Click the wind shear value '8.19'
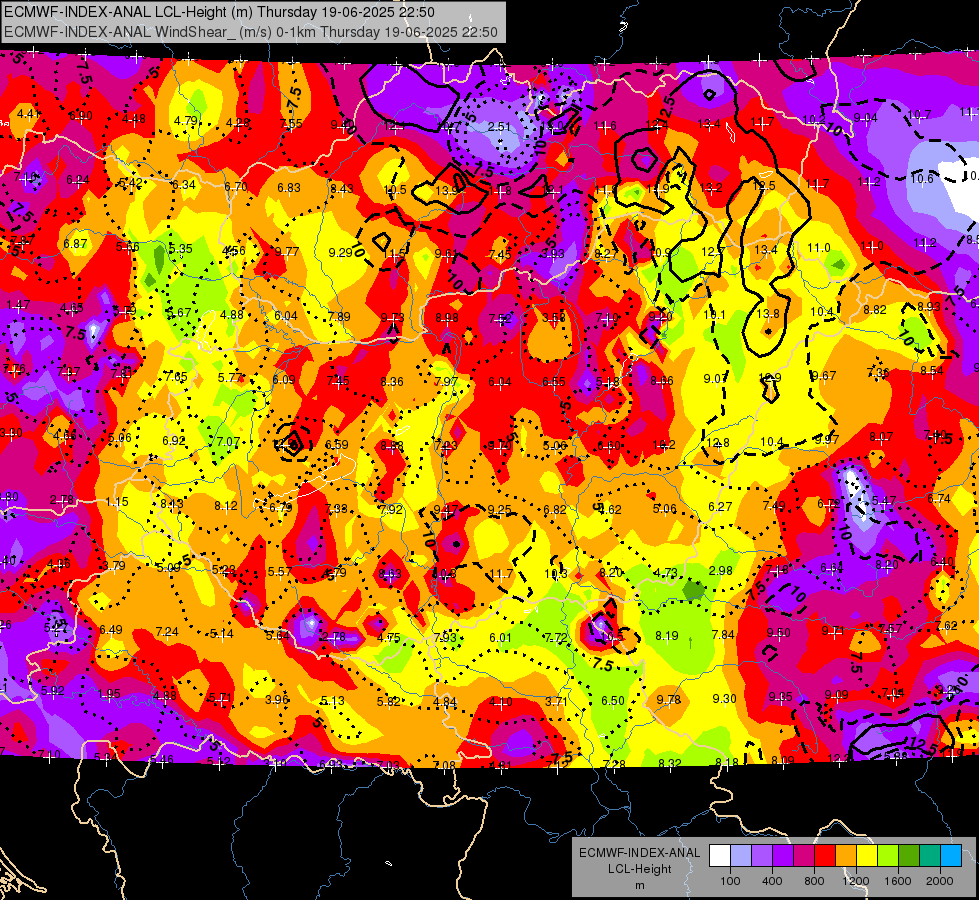The height and width of the screenshot is (900, 979). tap(667, 636)
